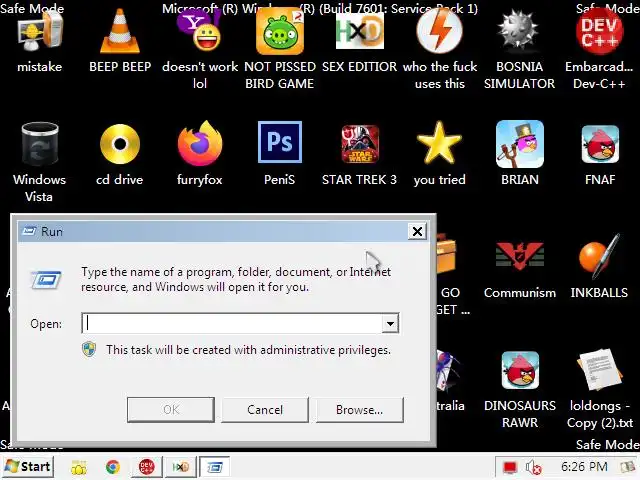The height and width of the screenshot is (480, 640).
Task: Open the orange lightning bolt icon
Action: pyautogui.click(x=440, y=31)
